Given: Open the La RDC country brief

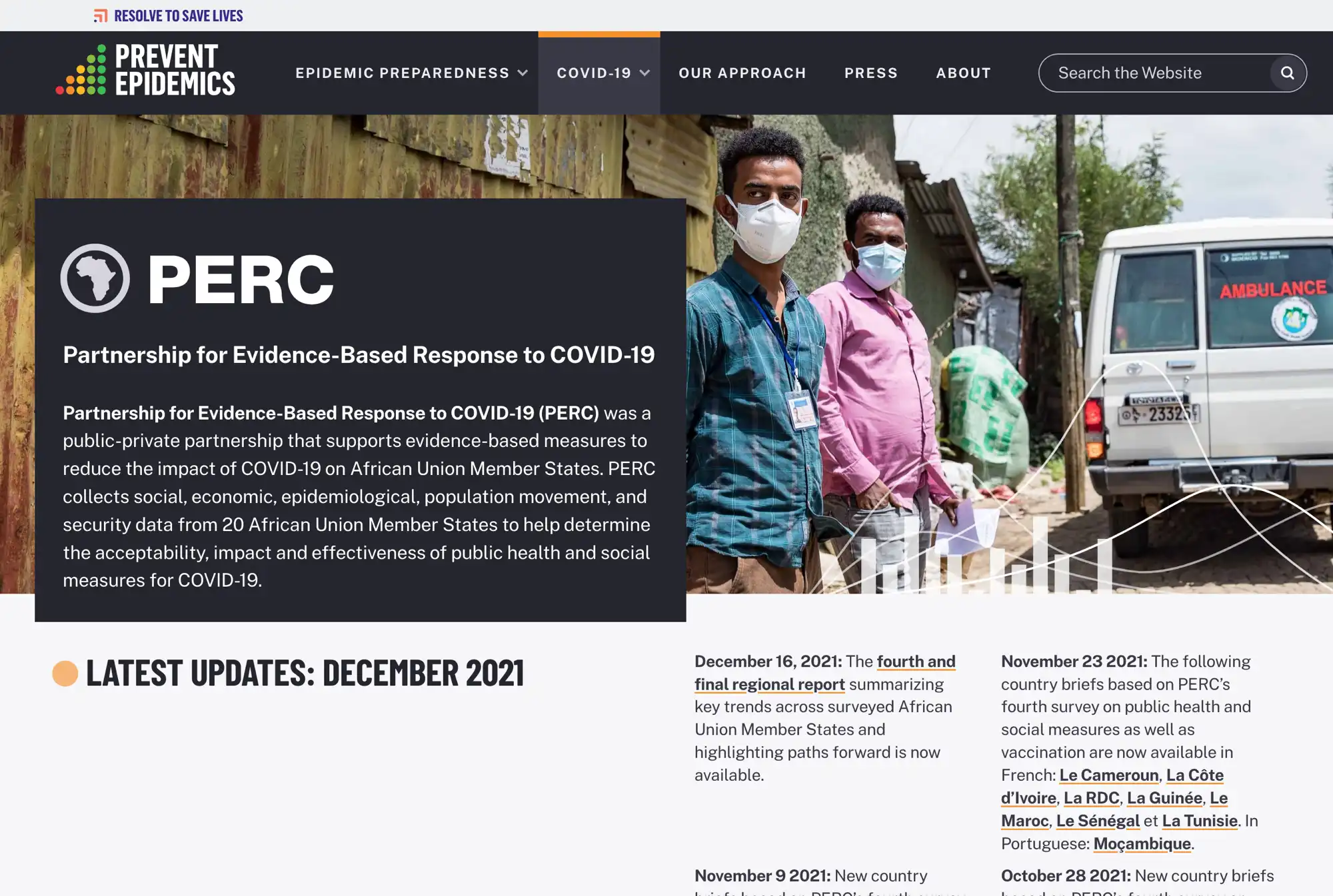Looking at the screenshot, I should click(1092, 798).
